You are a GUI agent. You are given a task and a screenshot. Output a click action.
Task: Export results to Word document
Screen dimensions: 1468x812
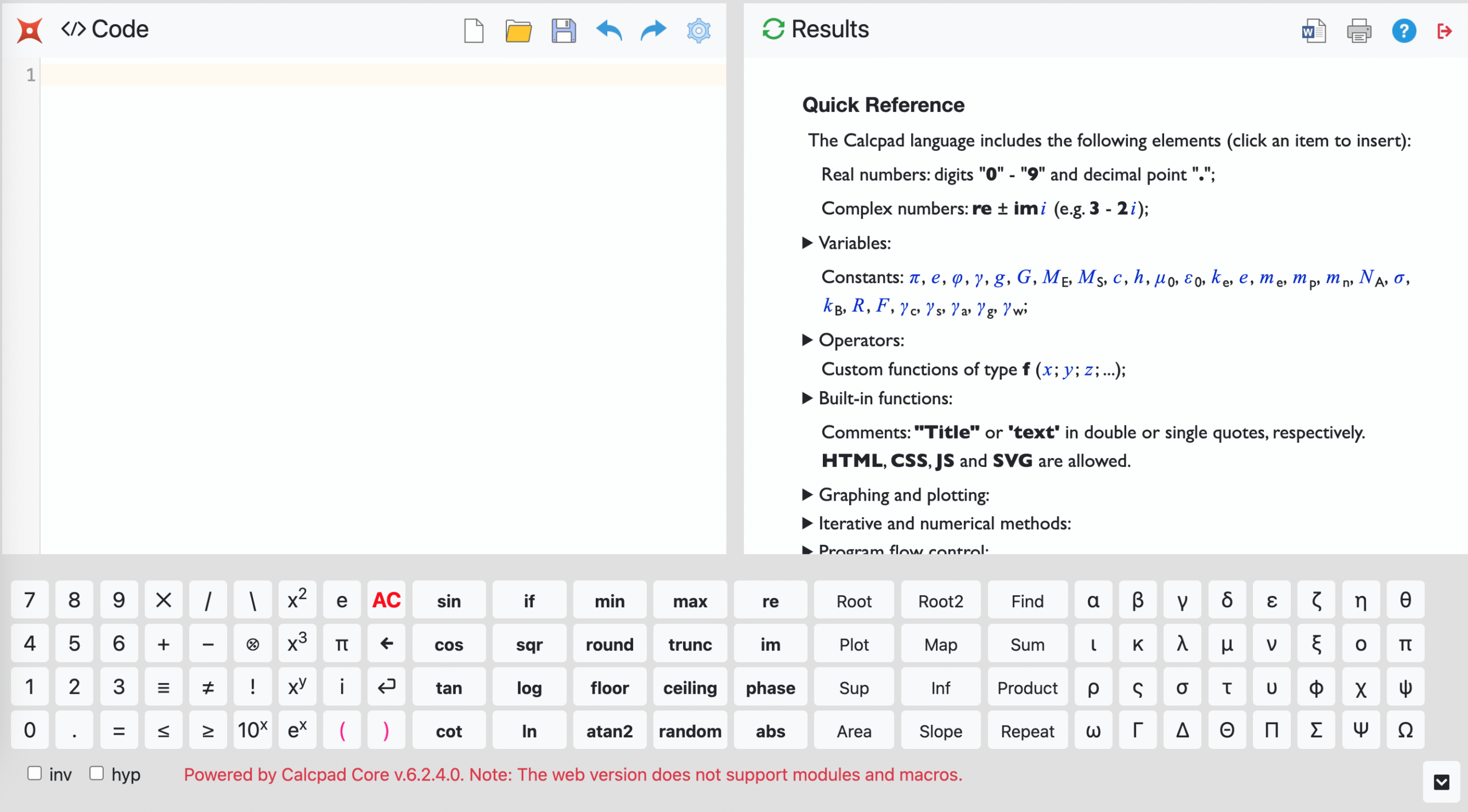point(1313,30)
